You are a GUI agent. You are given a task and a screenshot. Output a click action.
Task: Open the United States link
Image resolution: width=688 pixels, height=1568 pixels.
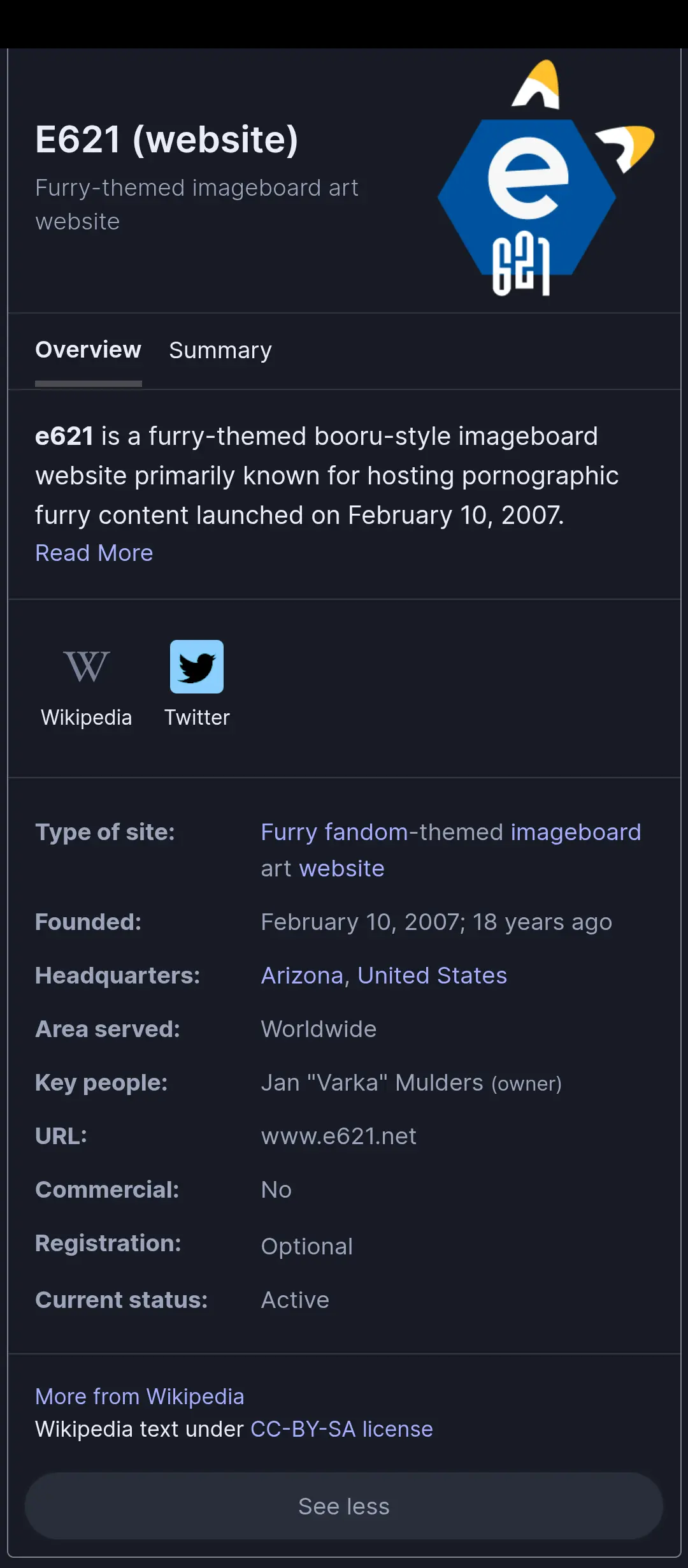[x=433, y=975]
